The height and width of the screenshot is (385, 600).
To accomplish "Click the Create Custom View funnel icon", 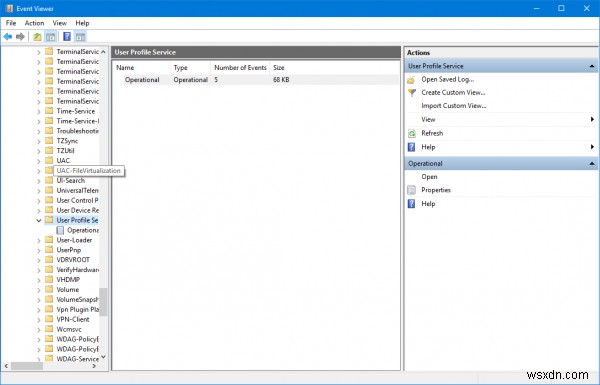I will coord(412,93).
